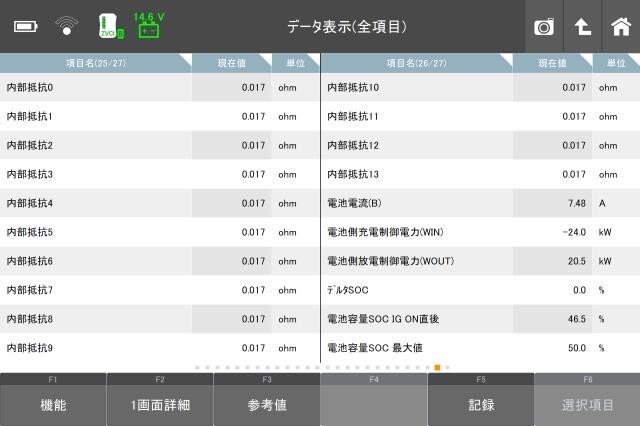Select the 内部抵抗13 row
Image resolution: width=640 pixels, height=426 pixels.
480,174
